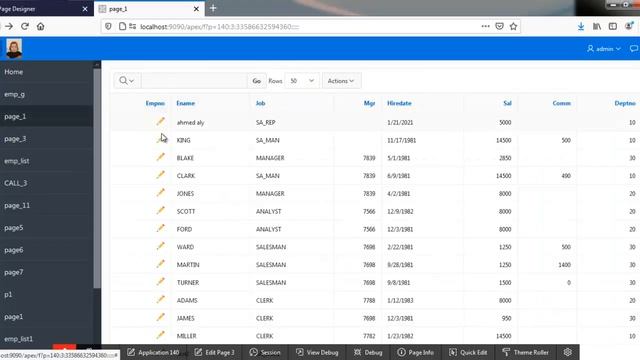Click the feedback chat bubble icon
The image size is (640, 360).
[x=634, y=49]
